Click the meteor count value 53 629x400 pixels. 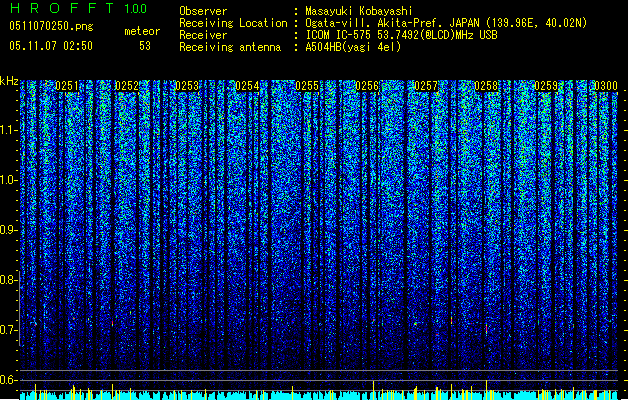(x=145, y=46)
